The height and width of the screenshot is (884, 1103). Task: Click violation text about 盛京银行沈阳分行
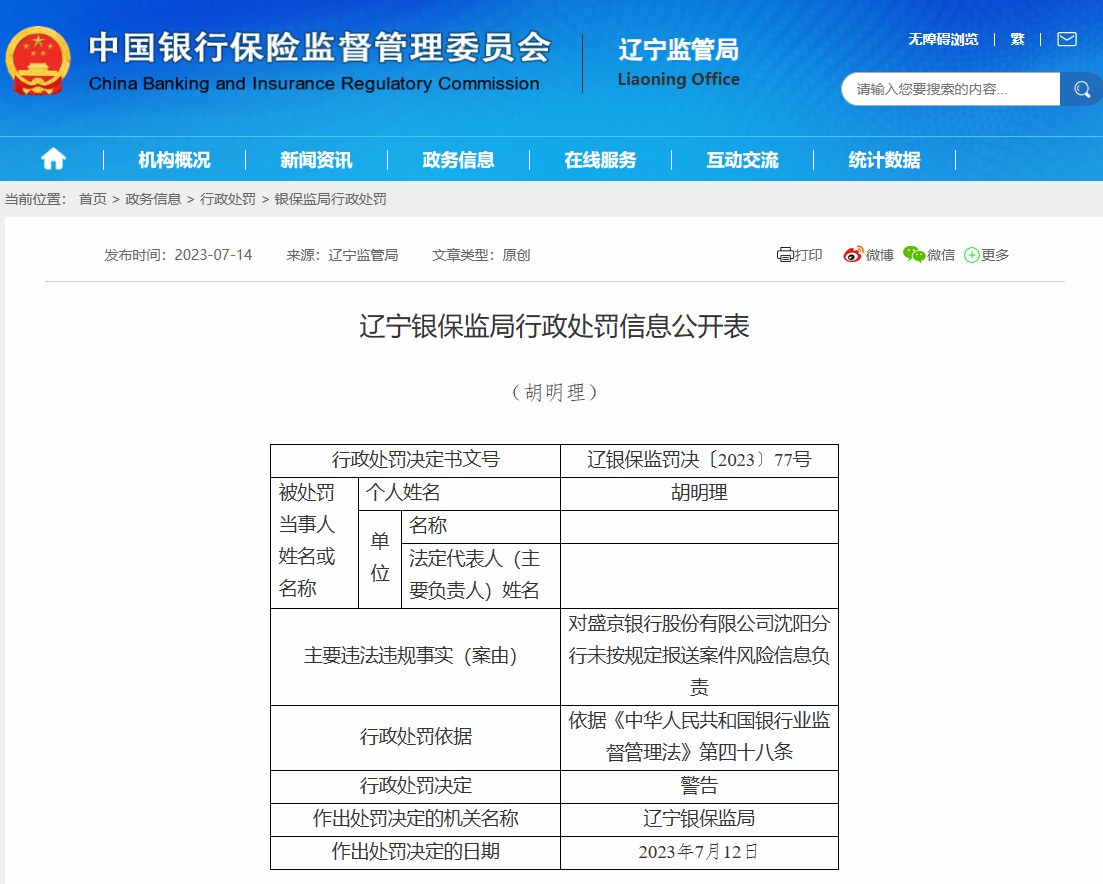pyautogui.click(x=699, y=656)
